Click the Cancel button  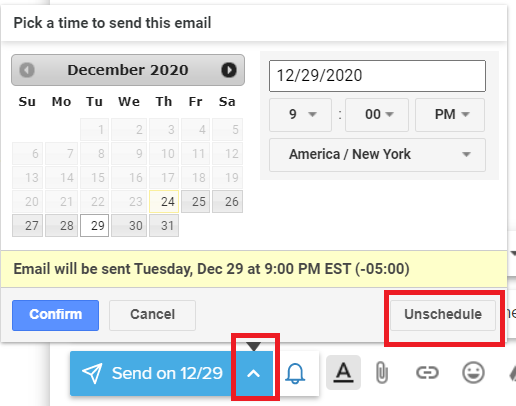tap(152, 315)
